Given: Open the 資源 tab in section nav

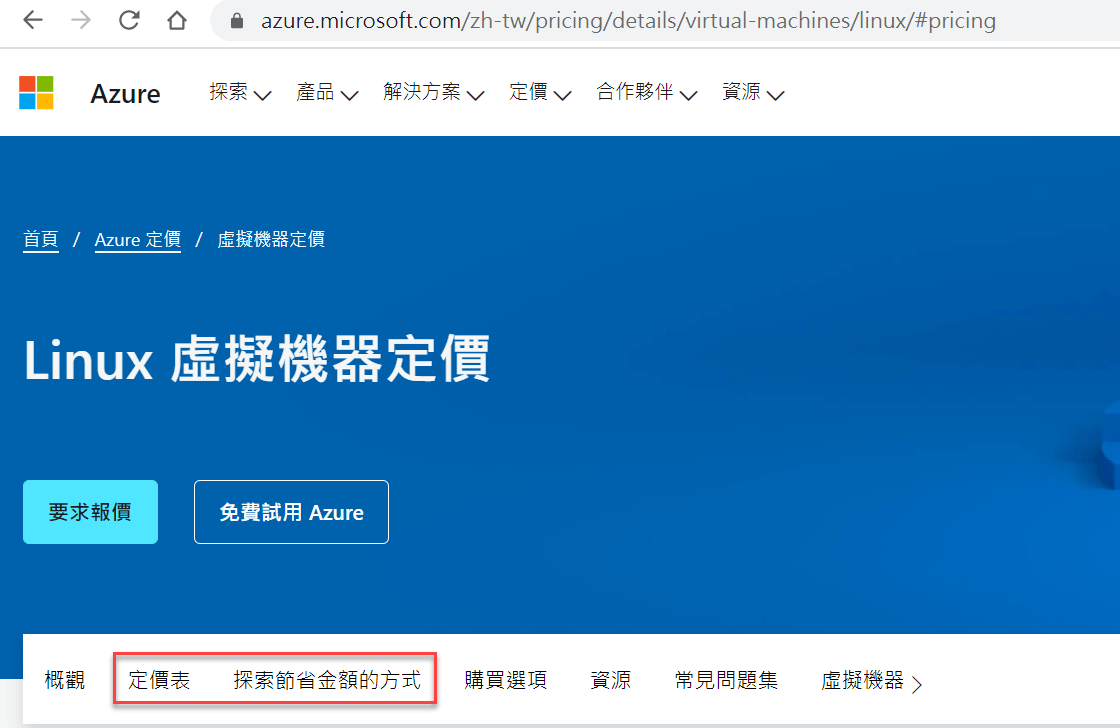Looking at the screenshot, I should 611,679.
